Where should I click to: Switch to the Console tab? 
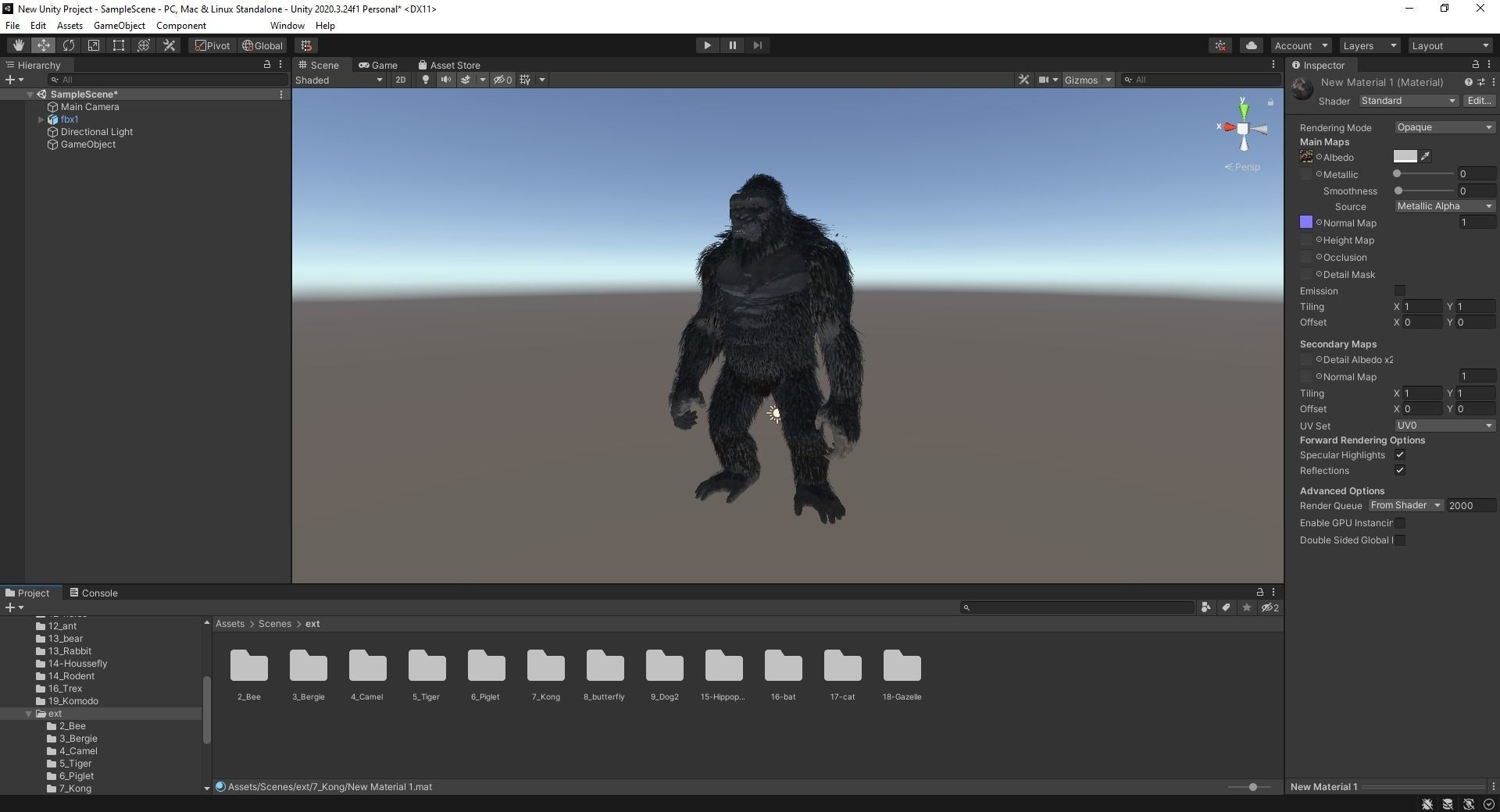[94, 593]
